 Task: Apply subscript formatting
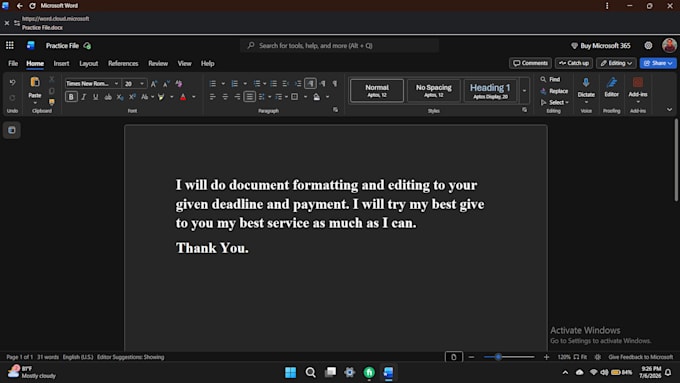120,97
